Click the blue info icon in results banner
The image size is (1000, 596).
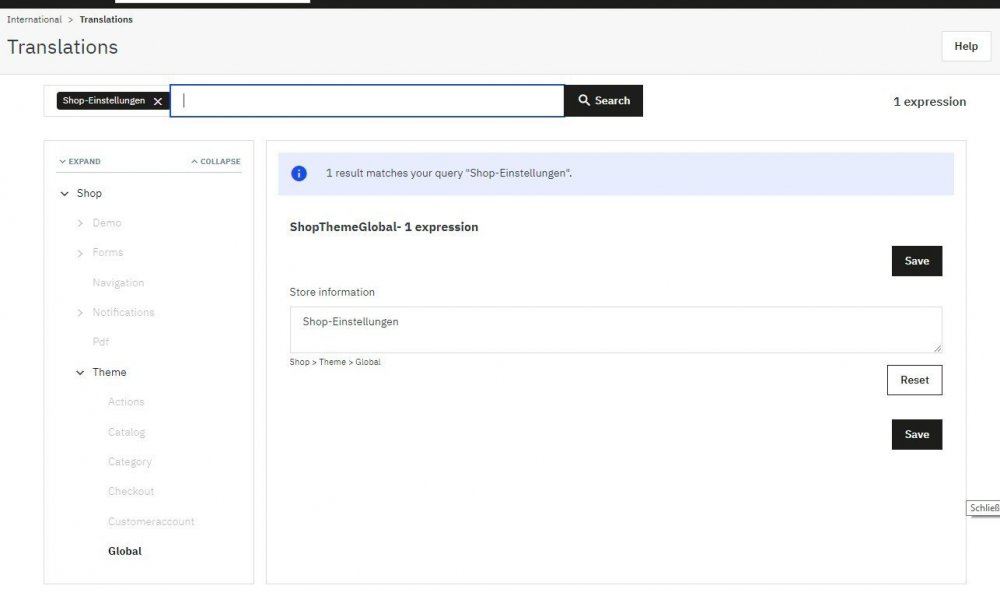point(298,173)
